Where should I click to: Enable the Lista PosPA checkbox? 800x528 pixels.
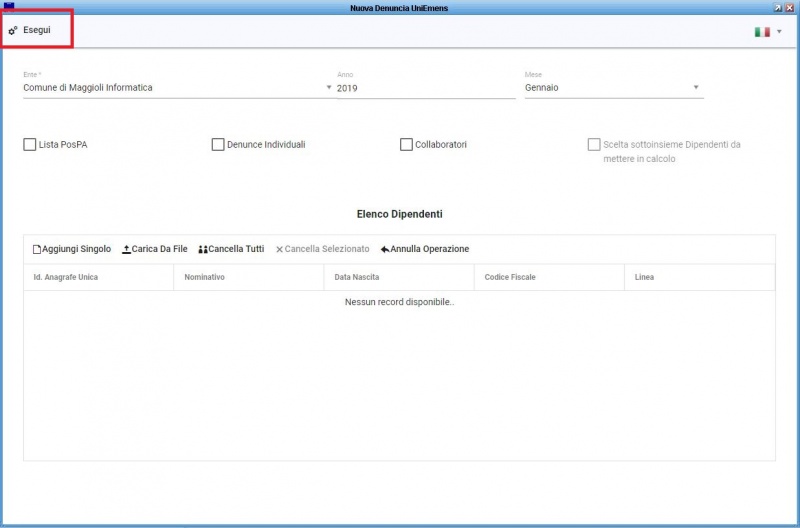coord(29,144)
